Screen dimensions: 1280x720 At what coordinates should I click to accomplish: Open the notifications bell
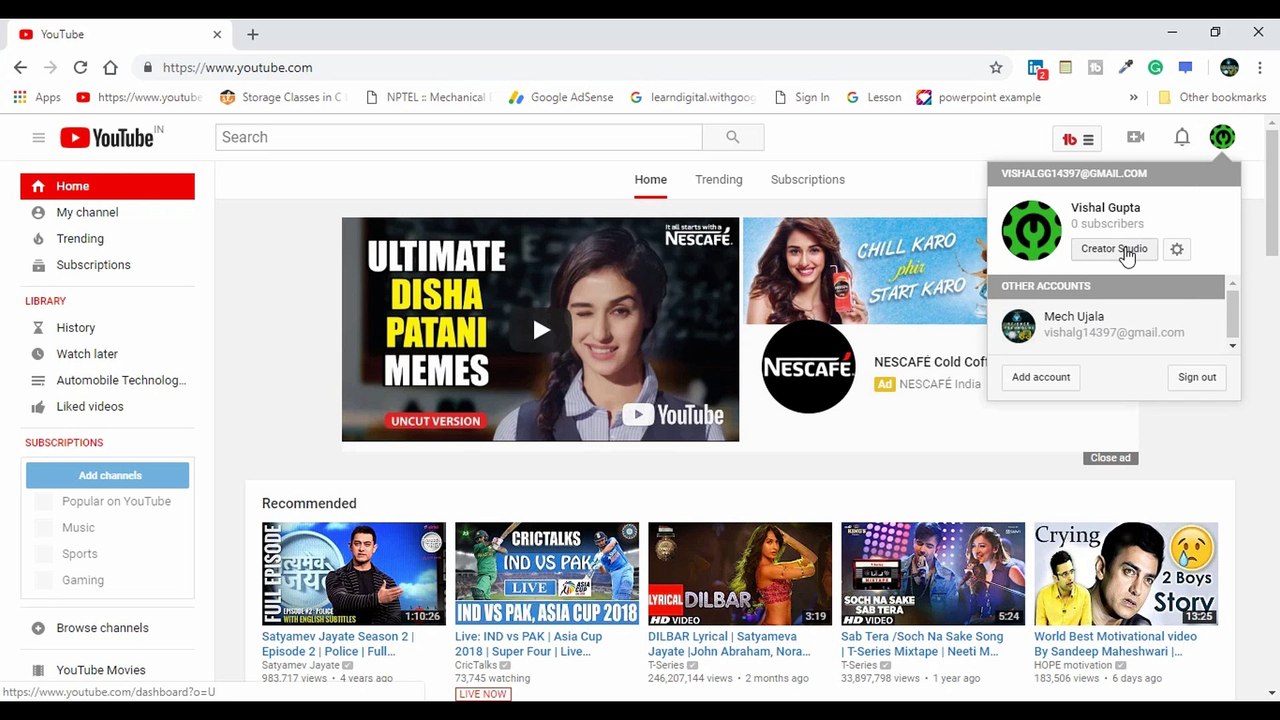click(x=1182, y=137)
